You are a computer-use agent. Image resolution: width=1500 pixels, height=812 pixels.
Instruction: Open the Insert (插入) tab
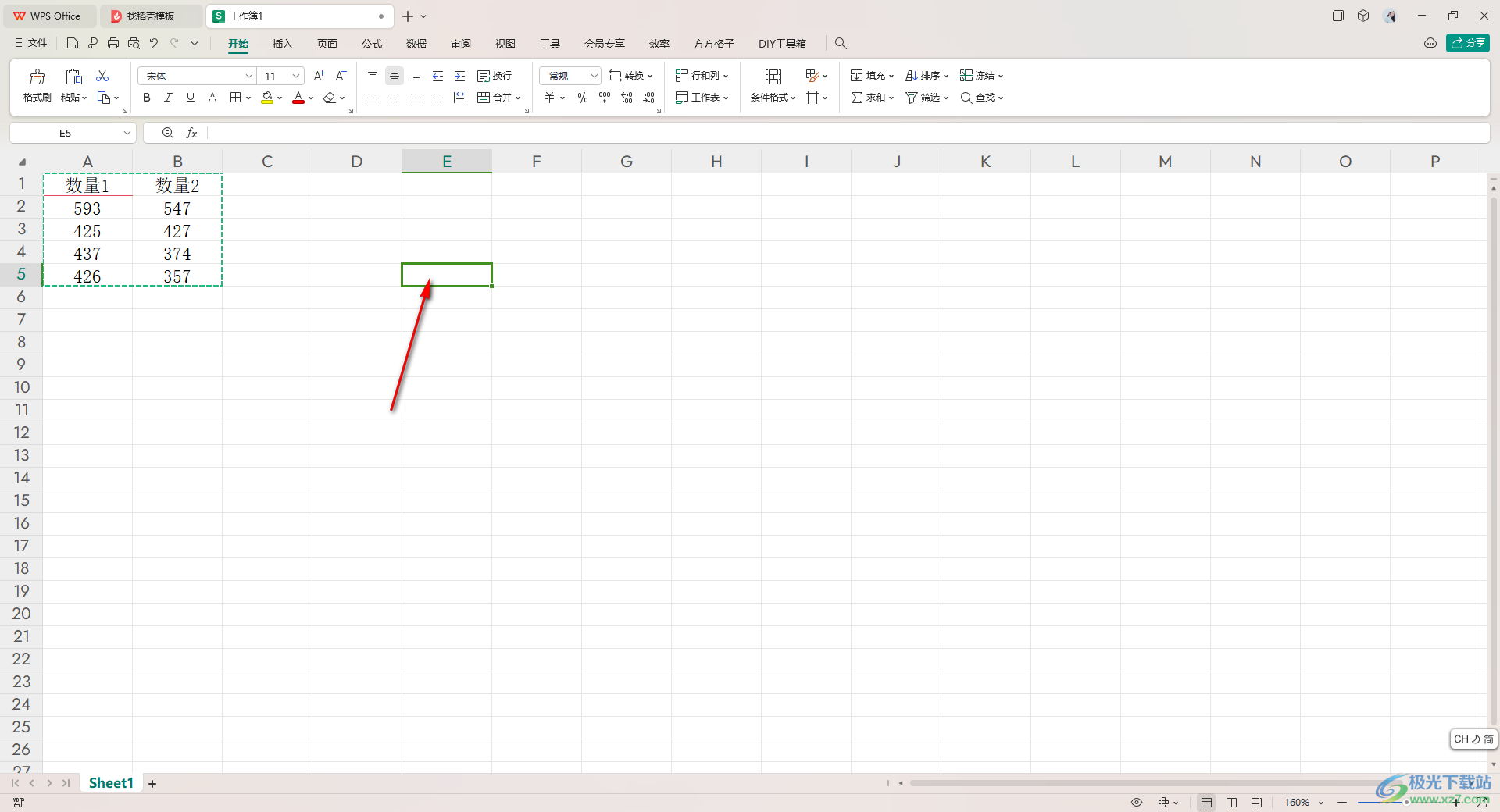pyautogui.click(x=282, y=44)
